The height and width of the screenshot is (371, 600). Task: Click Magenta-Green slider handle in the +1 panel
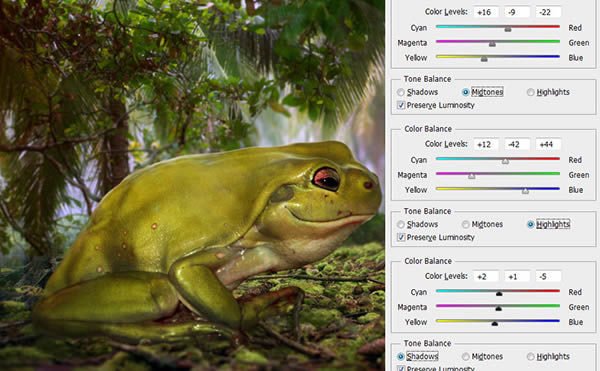[498, 308]
